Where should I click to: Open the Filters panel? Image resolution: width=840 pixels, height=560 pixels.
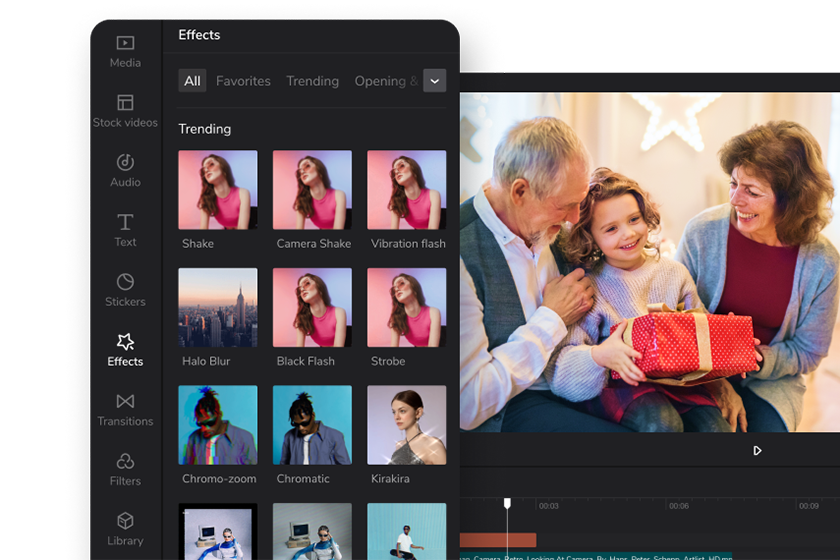125,470
